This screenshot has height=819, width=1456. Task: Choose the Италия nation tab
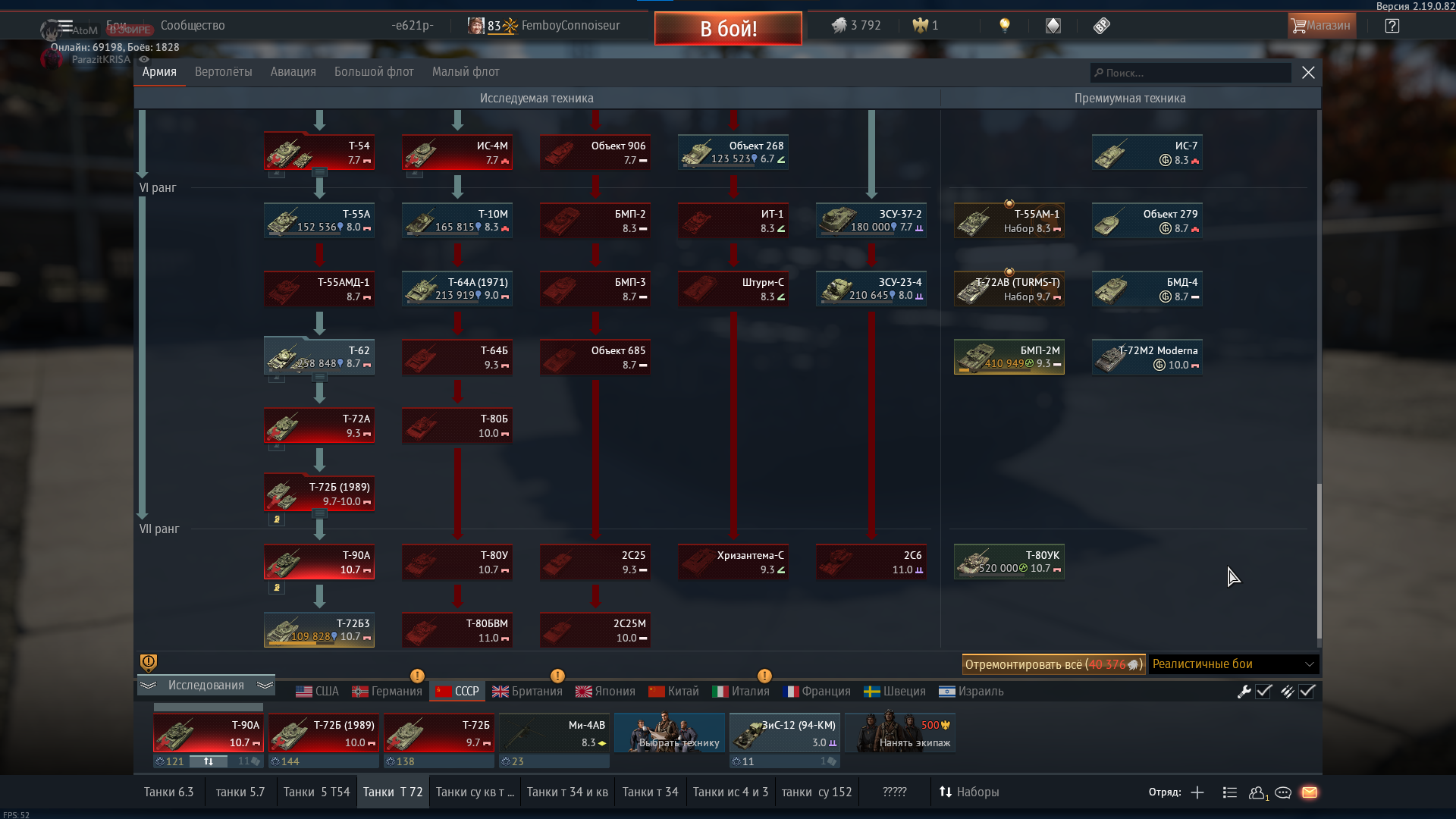point(741,692)
